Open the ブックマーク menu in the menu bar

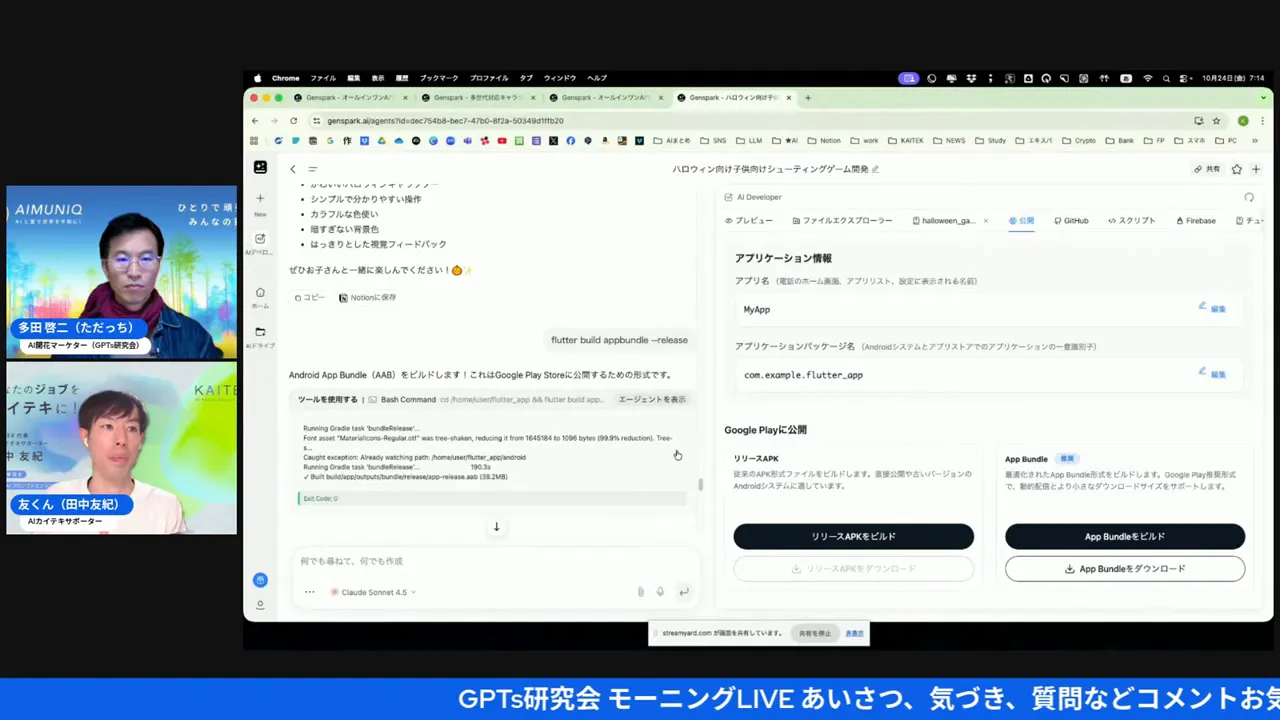439,78
